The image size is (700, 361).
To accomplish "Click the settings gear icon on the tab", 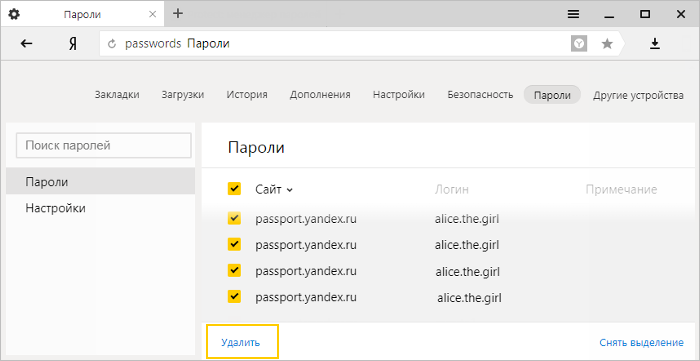I will [14, 14].
